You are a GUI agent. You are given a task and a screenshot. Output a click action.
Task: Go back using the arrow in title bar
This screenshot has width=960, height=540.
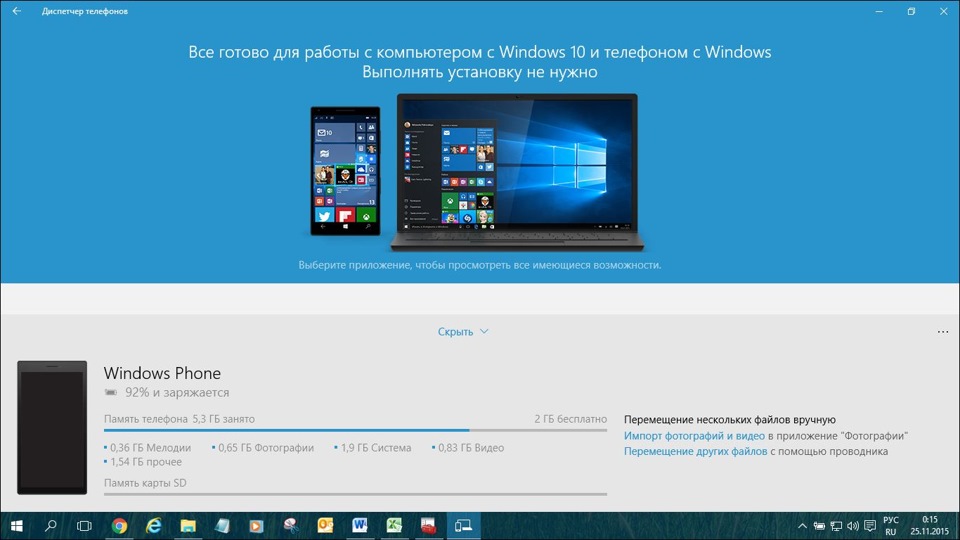[17, 11]
